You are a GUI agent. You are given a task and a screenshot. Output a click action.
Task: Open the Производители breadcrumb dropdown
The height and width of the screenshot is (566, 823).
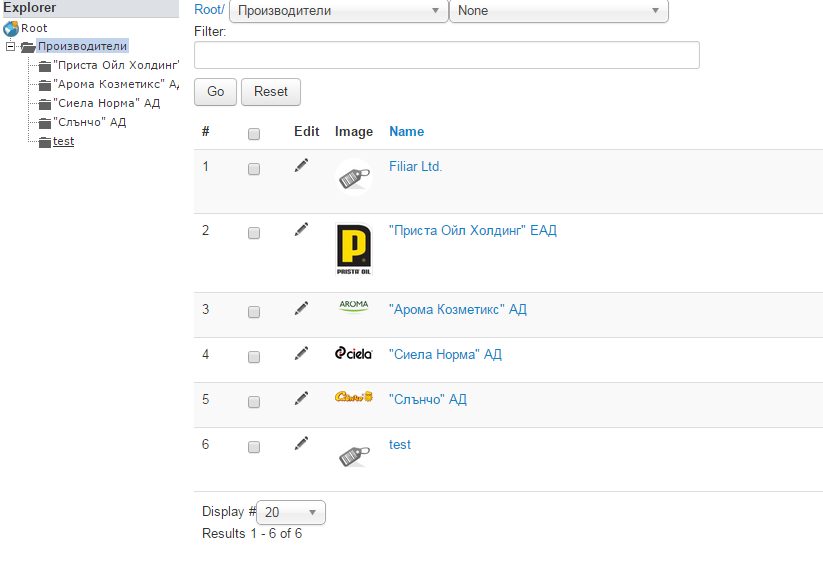click(339, 11)
